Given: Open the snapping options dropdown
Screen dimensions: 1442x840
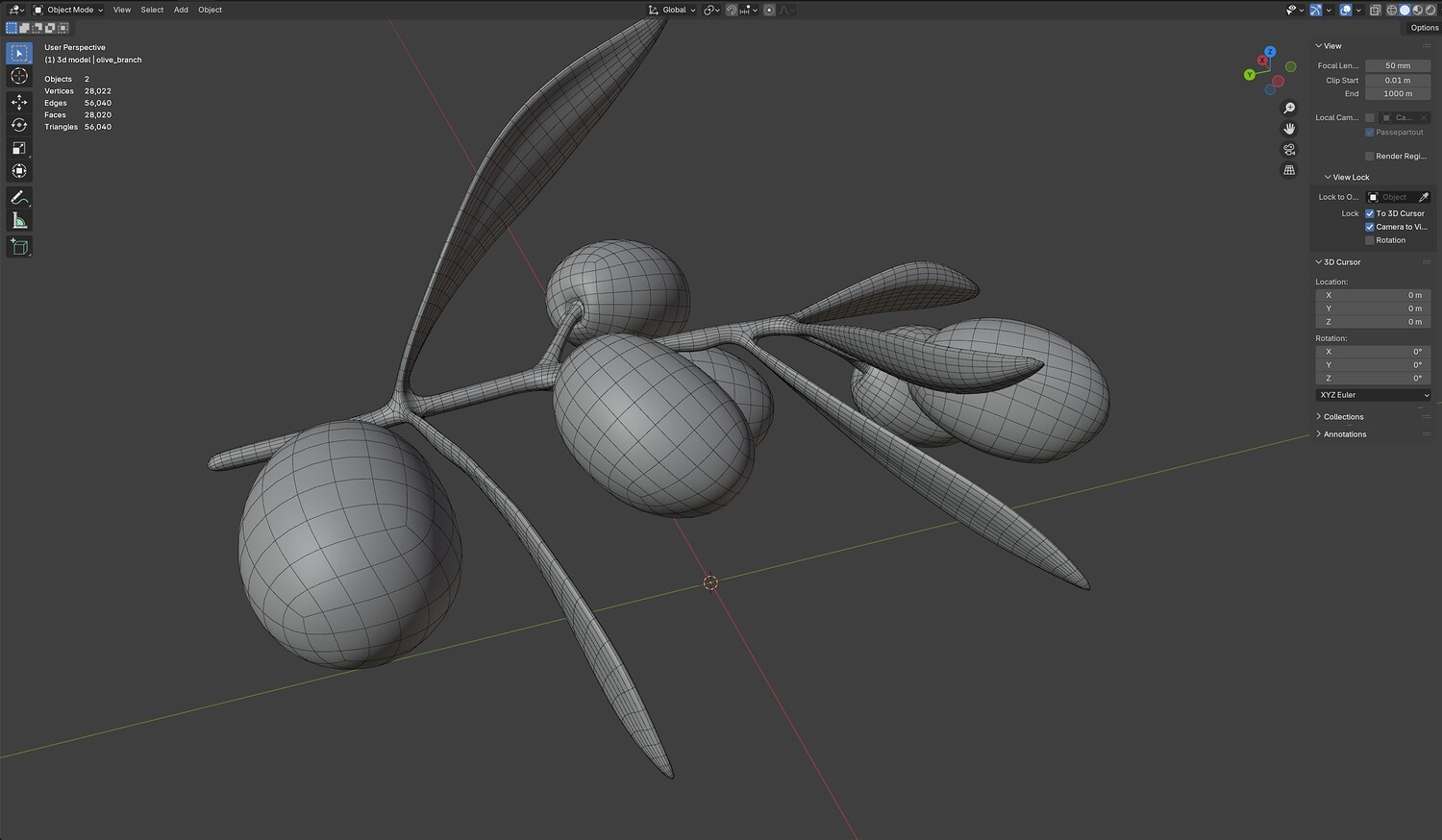Looking at the screenshot, I should click(x=749, y=10).
